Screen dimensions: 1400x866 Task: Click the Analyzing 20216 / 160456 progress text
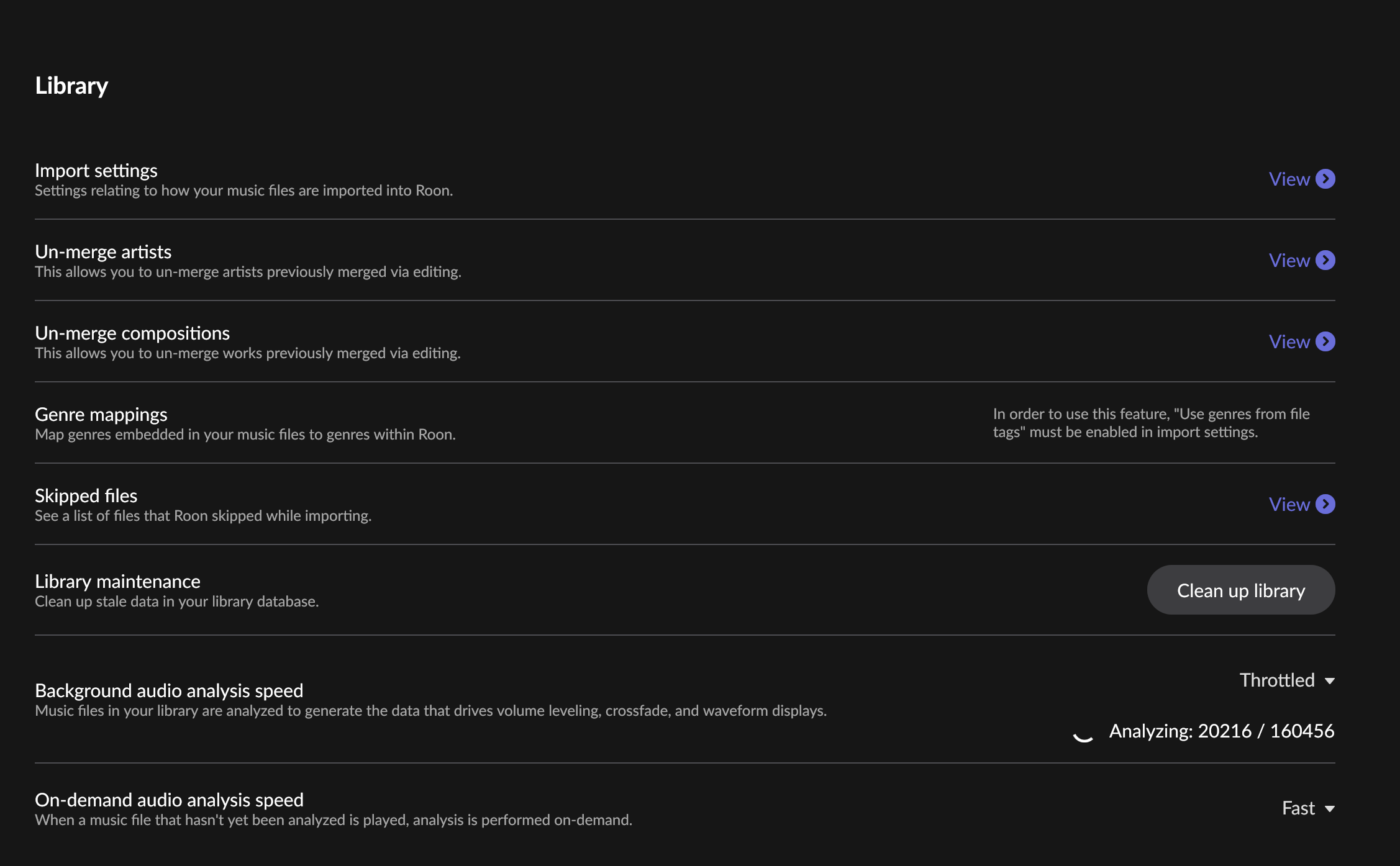pos(1222,731)
